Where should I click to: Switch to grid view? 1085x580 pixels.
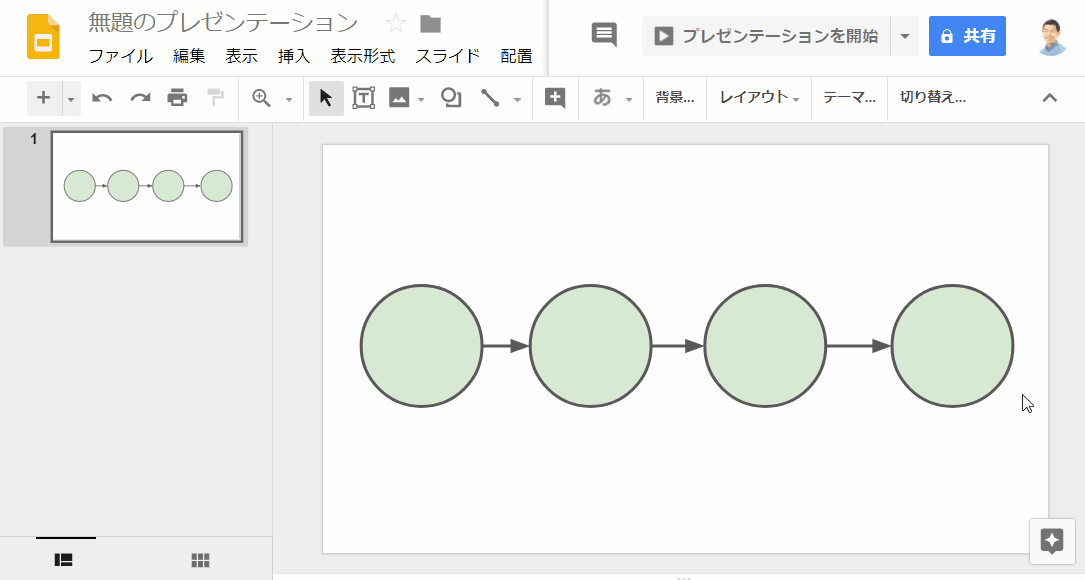tap(201, 560)
